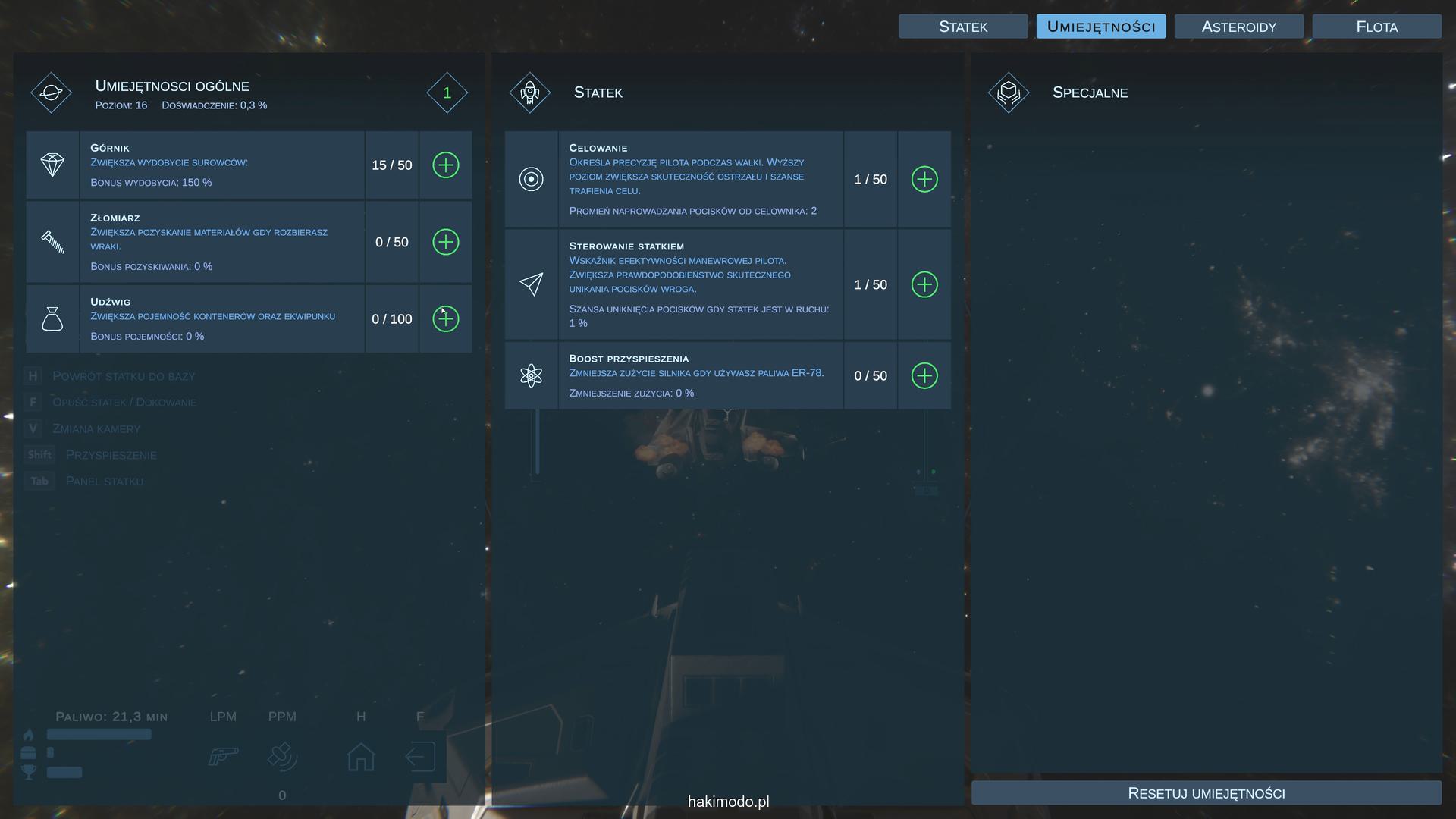The height and width of the screenshot is (819, 1456).
Task: Click the Celowanie target icon
Action: coord(531,180)
